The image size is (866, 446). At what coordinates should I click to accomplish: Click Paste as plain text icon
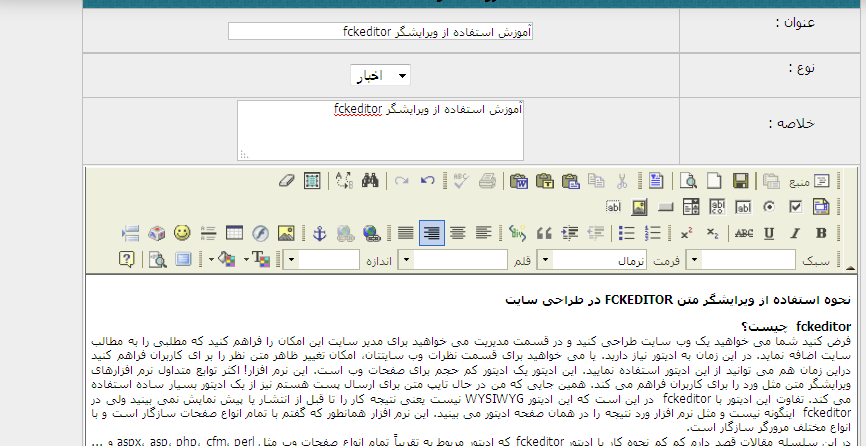pos(545,180)
